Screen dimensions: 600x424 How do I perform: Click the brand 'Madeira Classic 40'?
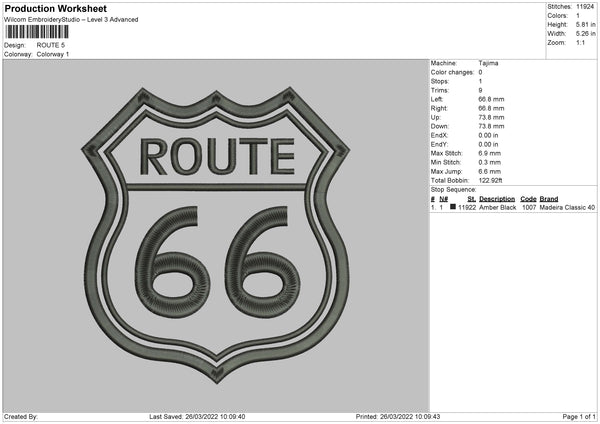[x=567, y=207]
